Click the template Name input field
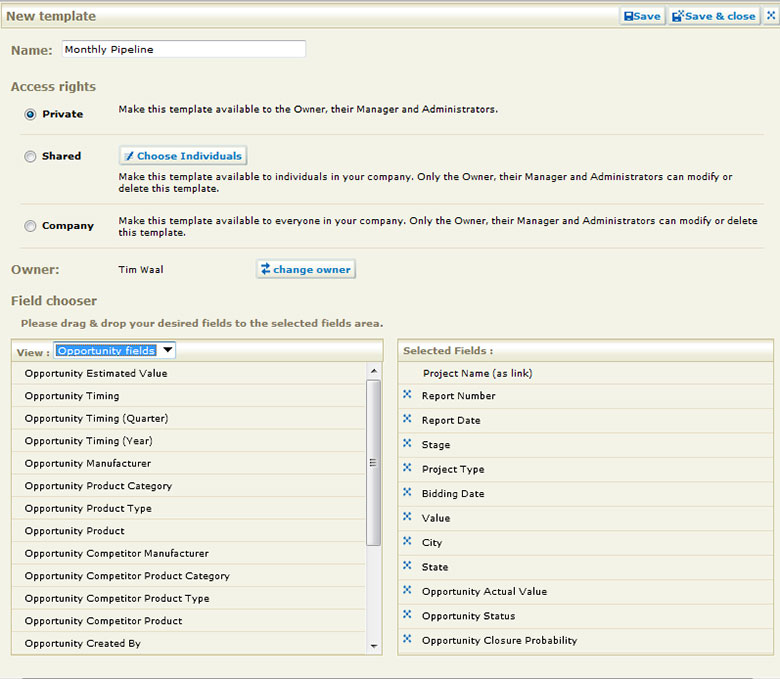780x679 pixels. 184,49
